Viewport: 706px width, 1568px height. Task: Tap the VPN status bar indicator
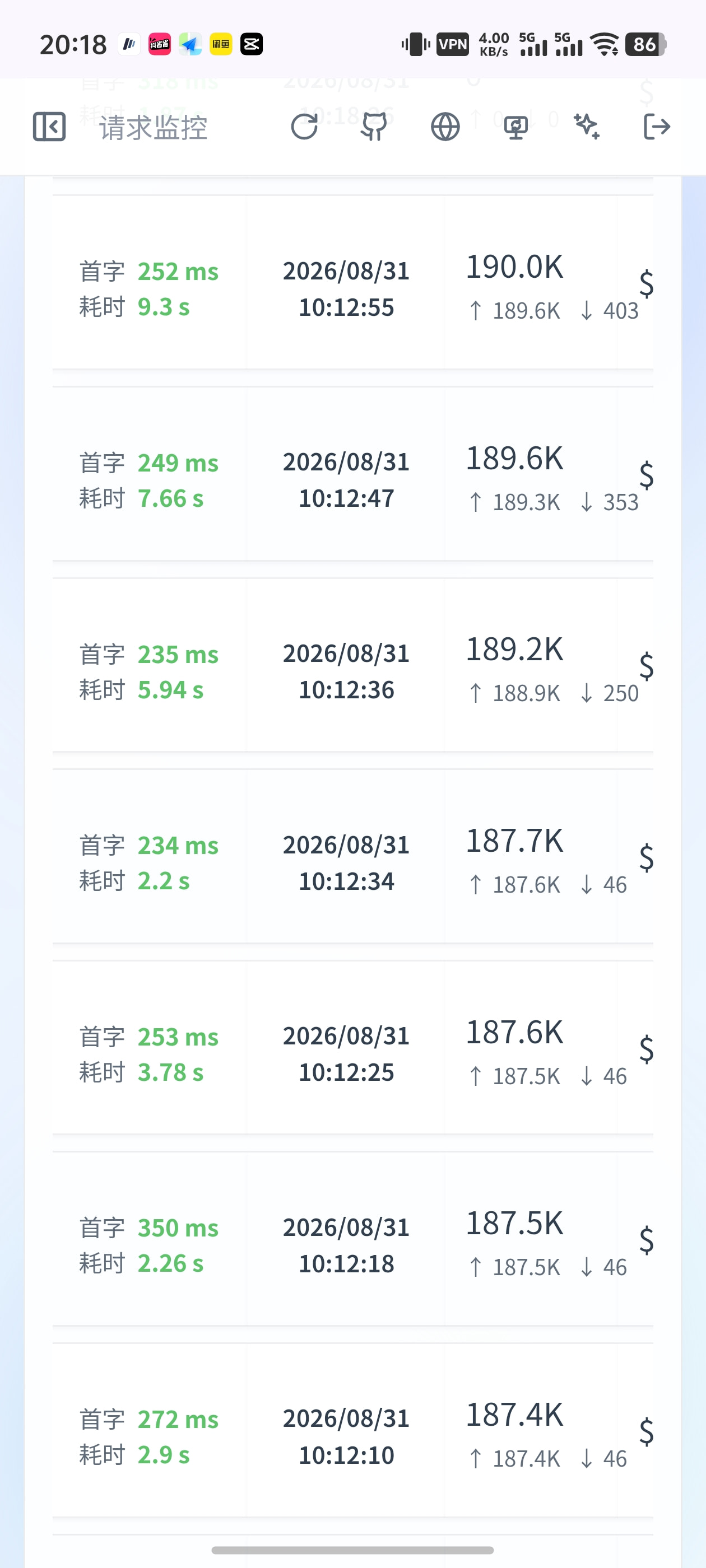pyautogui.click(x=453, y=44)
